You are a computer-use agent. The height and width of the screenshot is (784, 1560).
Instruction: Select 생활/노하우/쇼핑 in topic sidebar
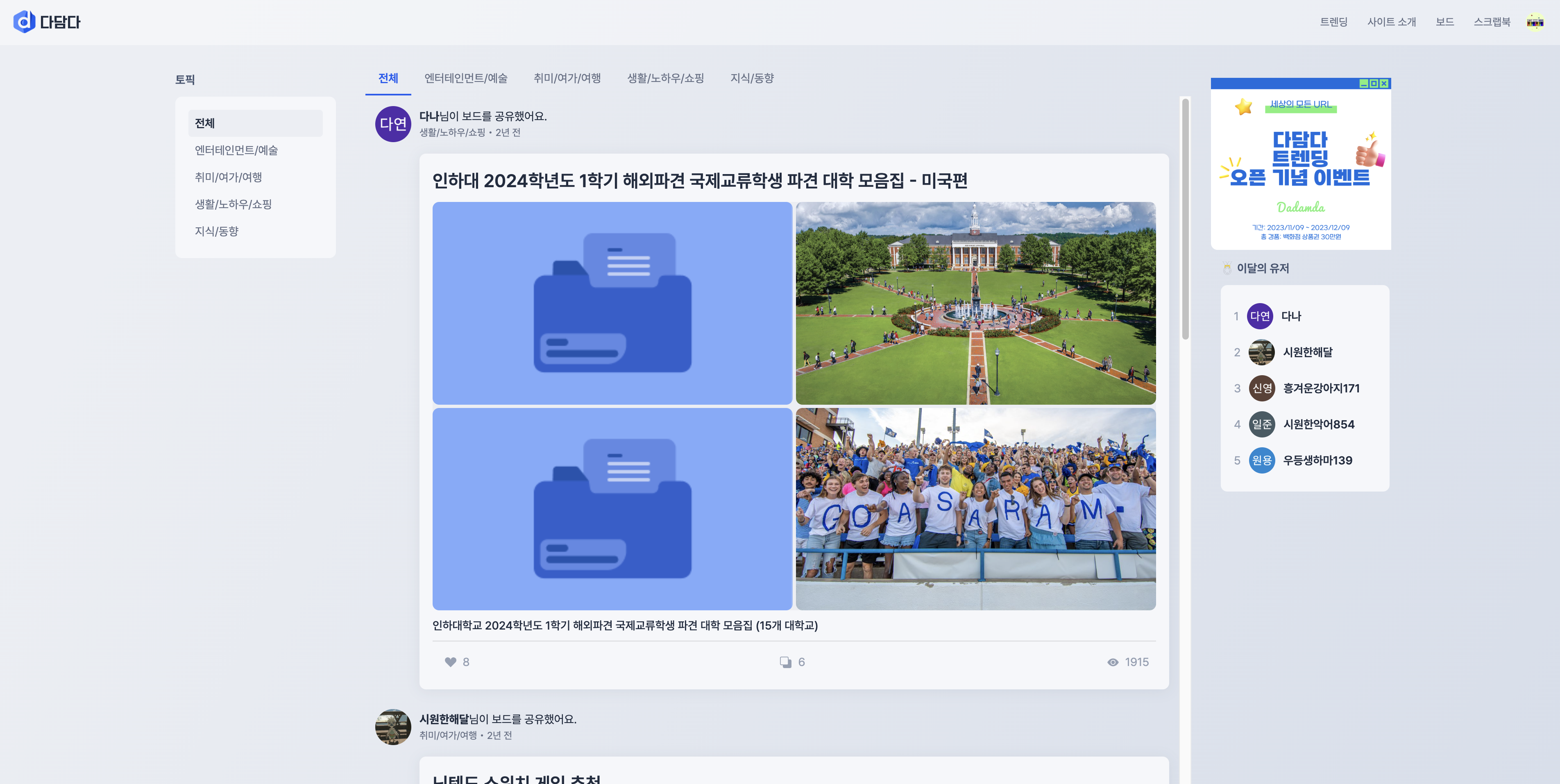233,204
